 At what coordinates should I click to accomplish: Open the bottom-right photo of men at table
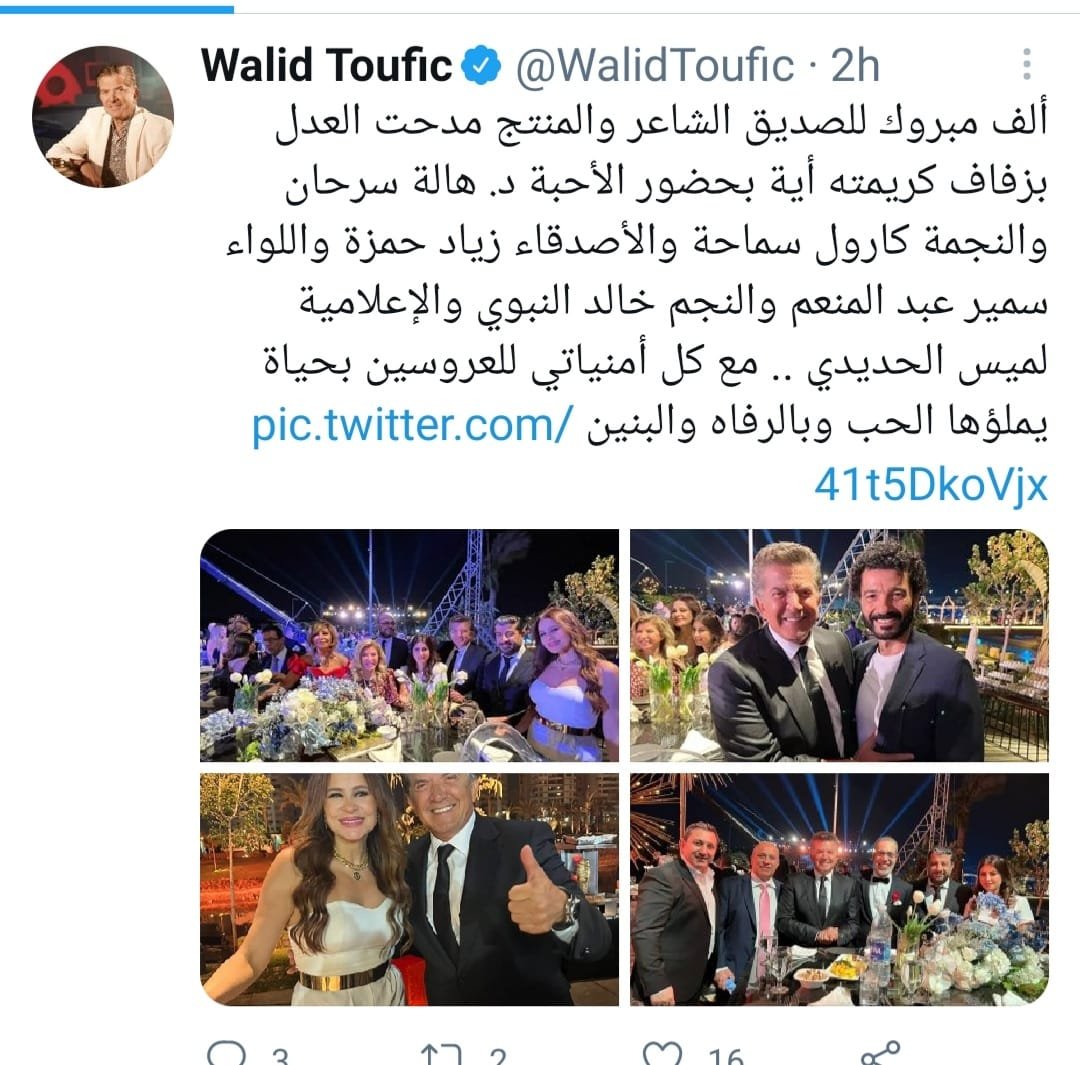(840, 889)
